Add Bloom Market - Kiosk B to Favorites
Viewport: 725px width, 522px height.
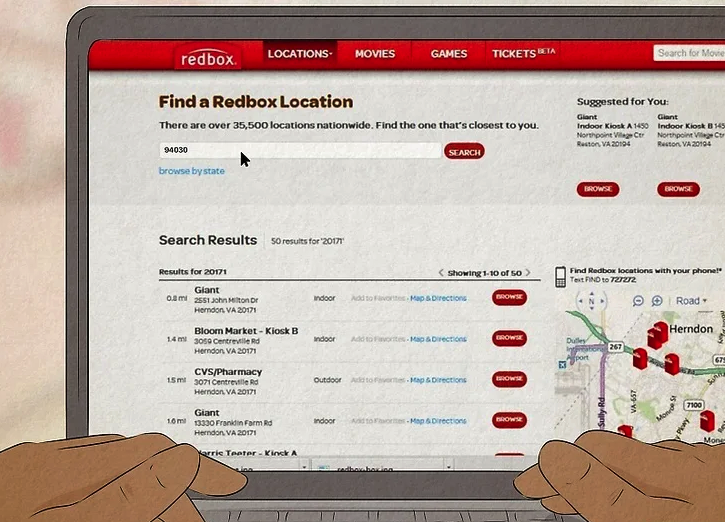tap(378, 339)
